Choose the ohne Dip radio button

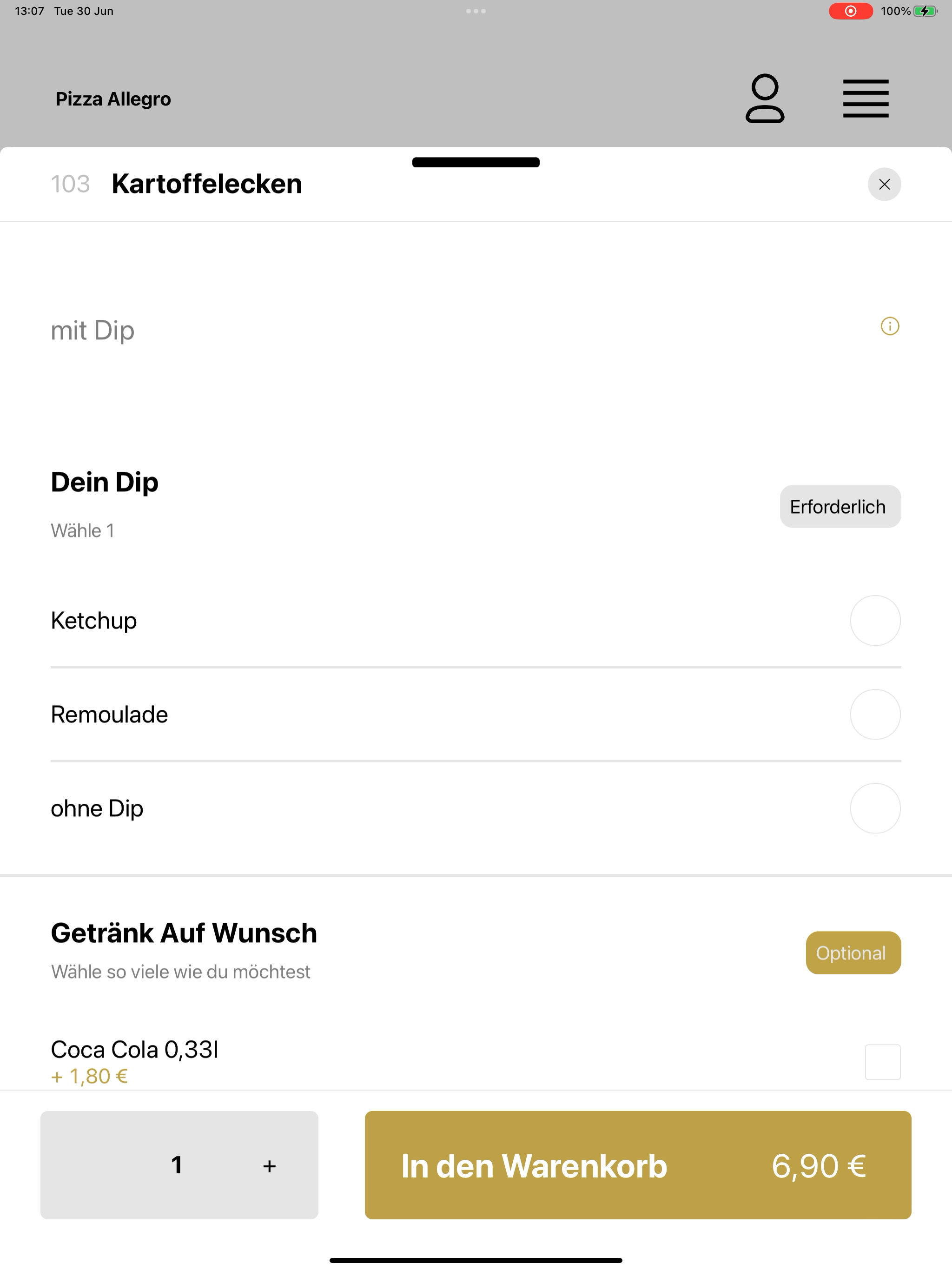(875, 808)
